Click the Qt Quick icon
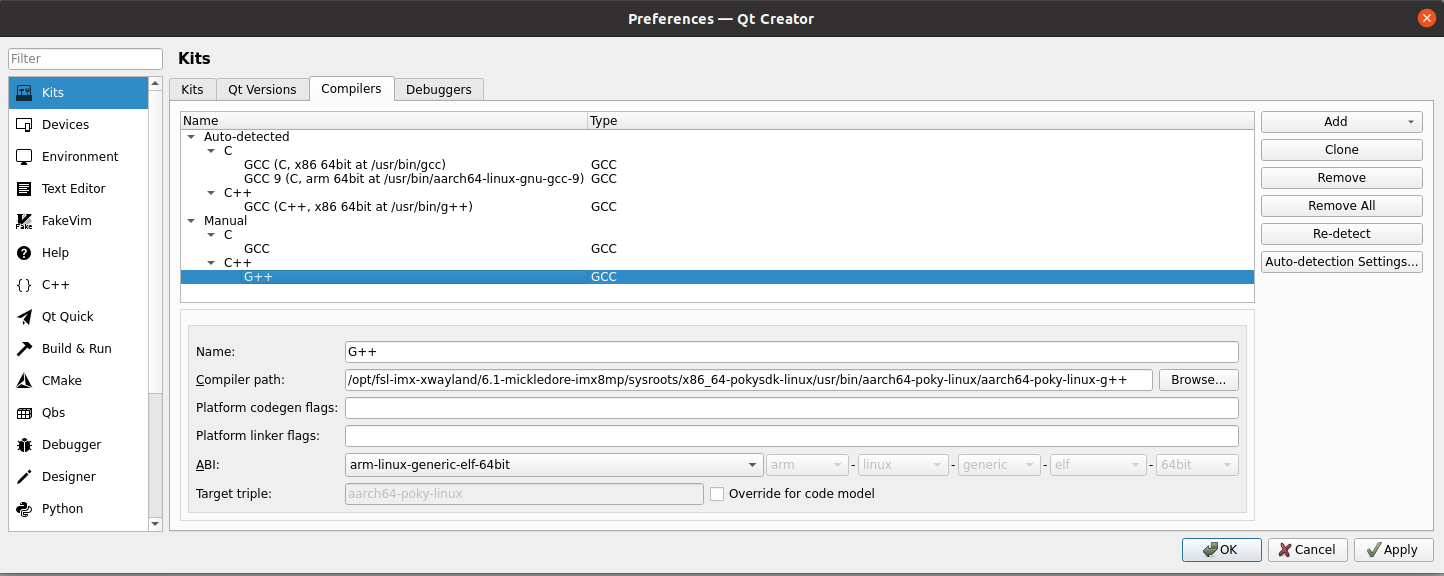Image resolution: width=1444 pixels, height=576 pixels. click(24, 316)
